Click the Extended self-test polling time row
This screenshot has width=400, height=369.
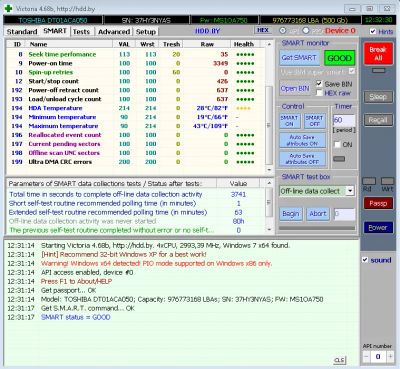pos(136,212)
